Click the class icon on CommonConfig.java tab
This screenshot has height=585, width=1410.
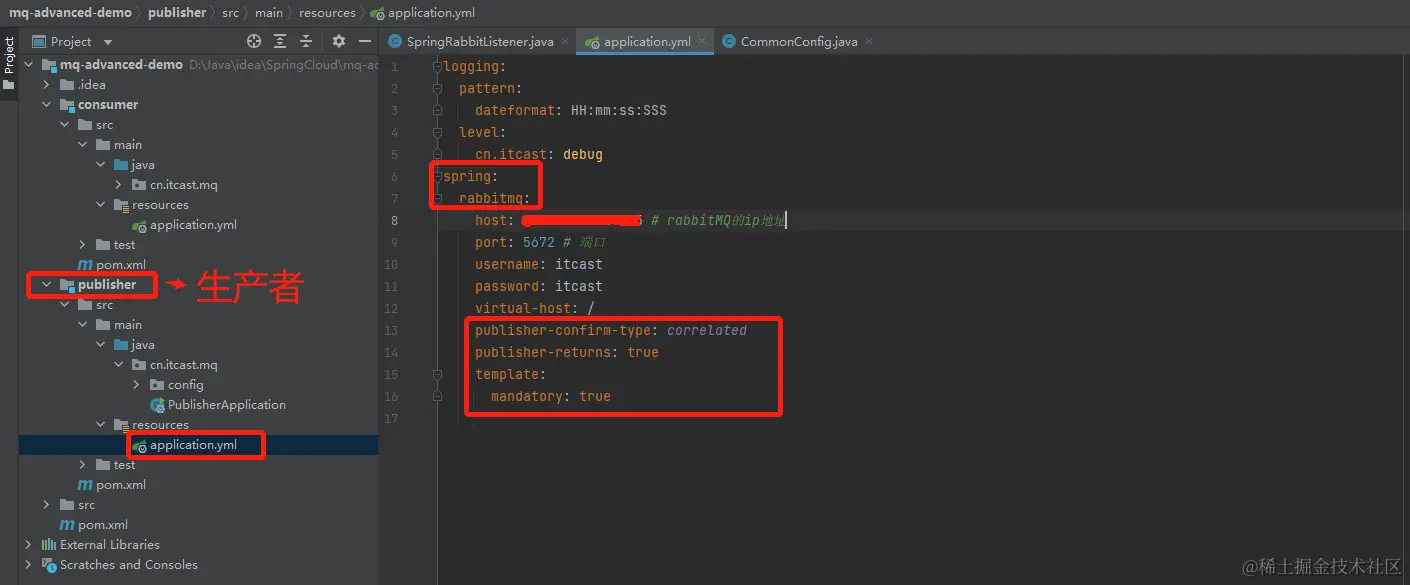(729, 42)
